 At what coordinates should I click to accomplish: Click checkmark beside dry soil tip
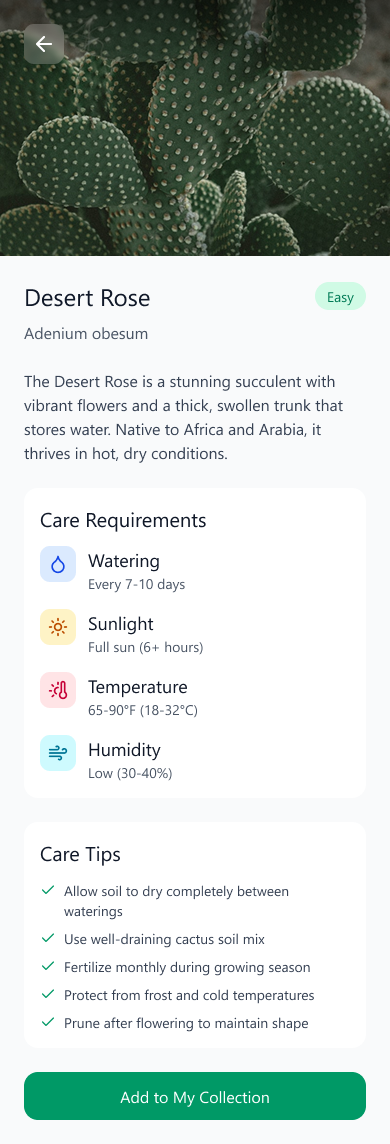(48, 891)
